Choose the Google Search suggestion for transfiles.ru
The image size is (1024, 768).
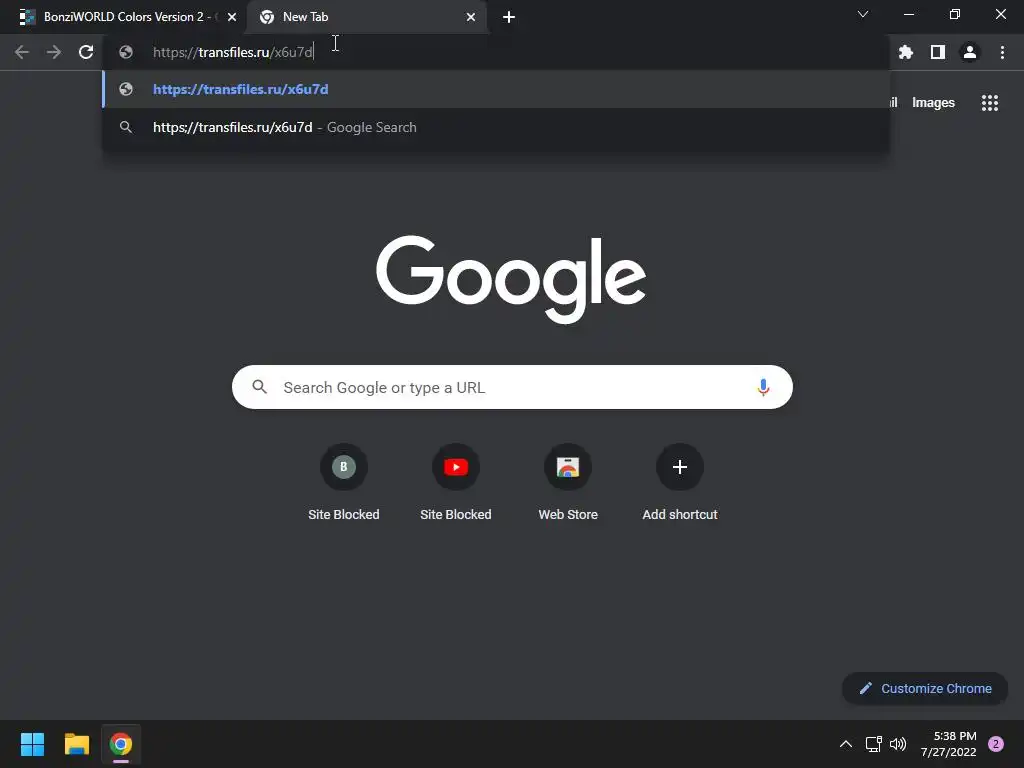[x=496, y=127]
